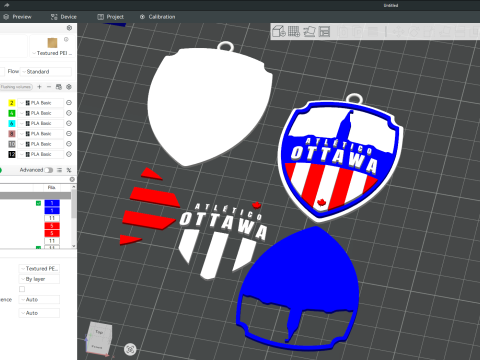The height and width of the screenshot is (360, 480).
Task: Click the AMS sync icon beside minus
Action: tap(59, 87)
